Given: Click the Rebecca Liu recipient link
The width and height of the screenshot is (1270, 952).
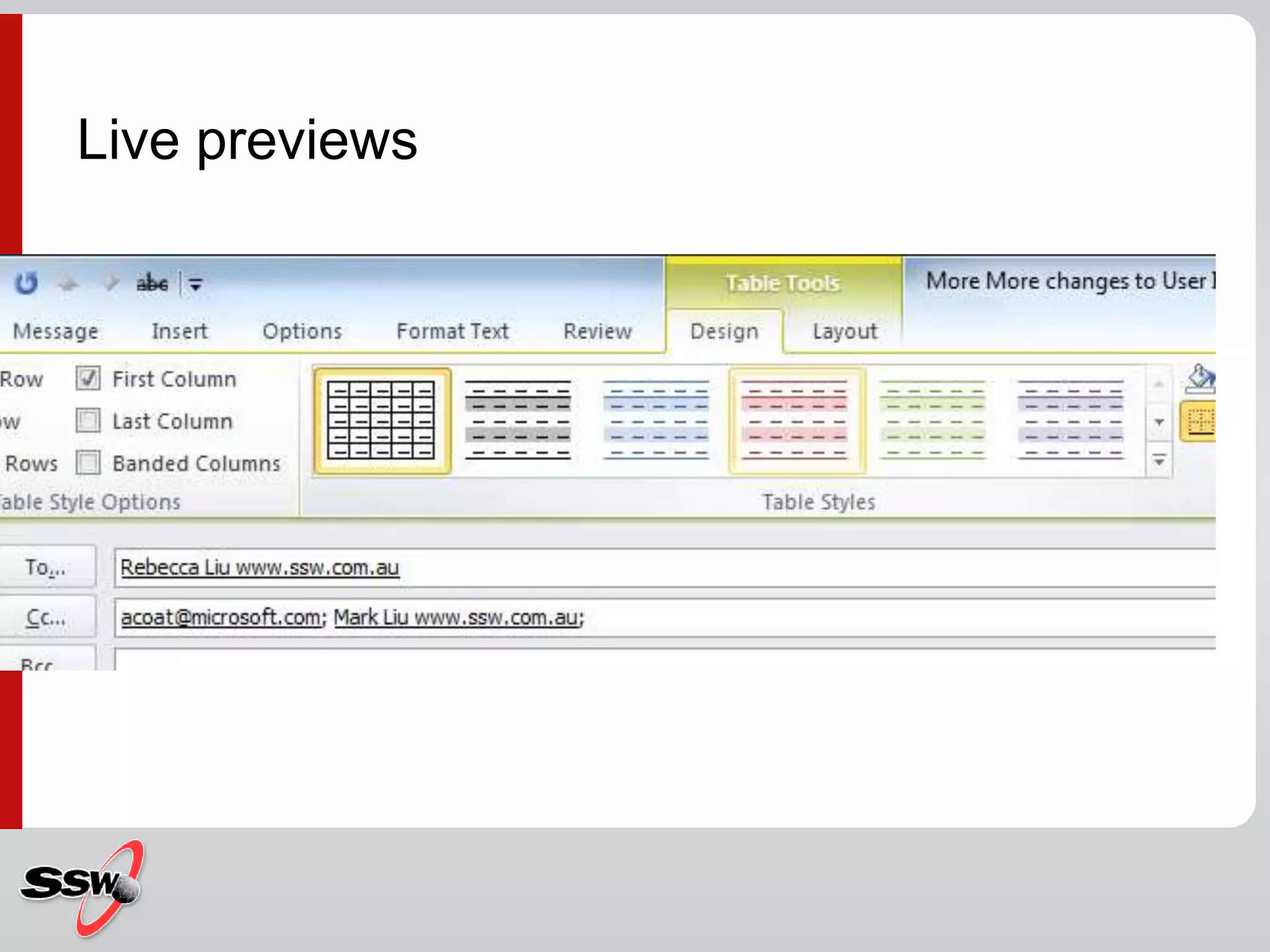Looking at the screenshot, I should pos(260,567).
